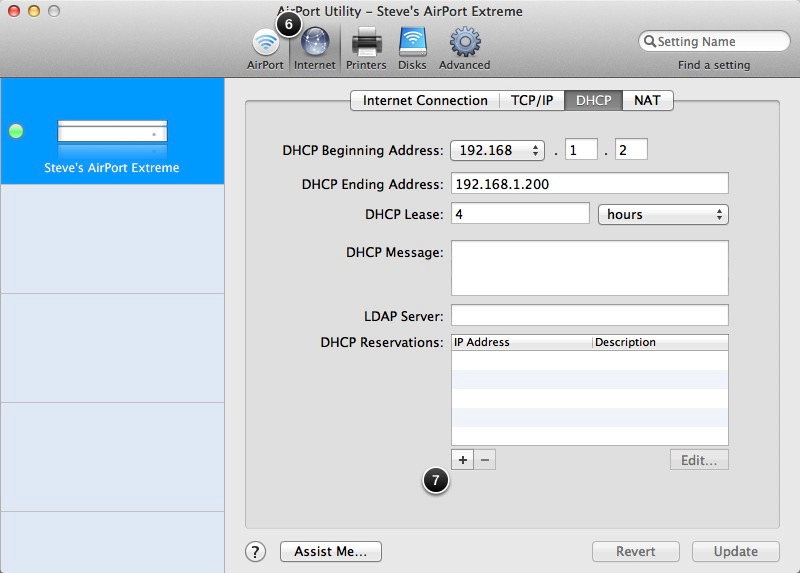Viewport: 800px width, 573px height.
Task: Click the search magnifier icon
Action: 649,41
